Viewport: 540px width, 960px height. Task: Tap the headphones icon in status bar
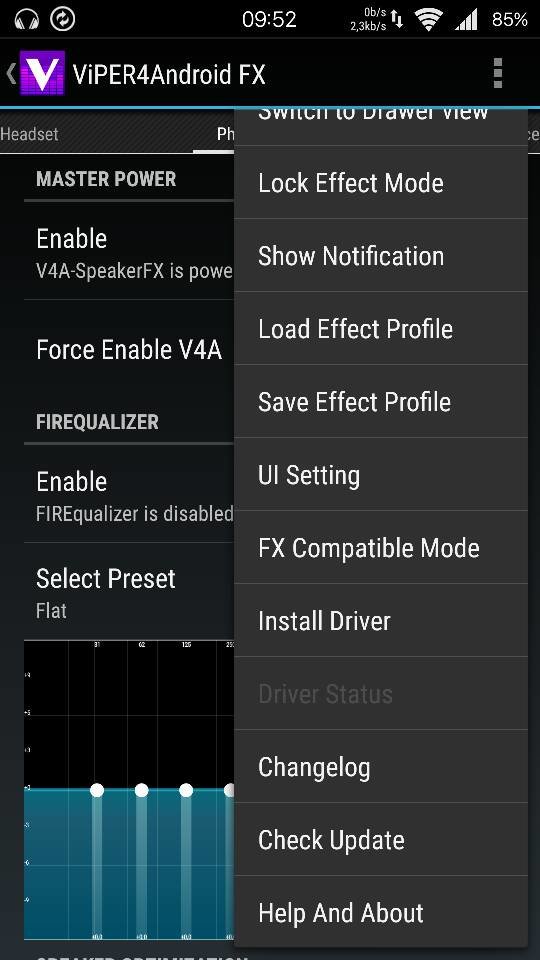click(x=26, y=19)
